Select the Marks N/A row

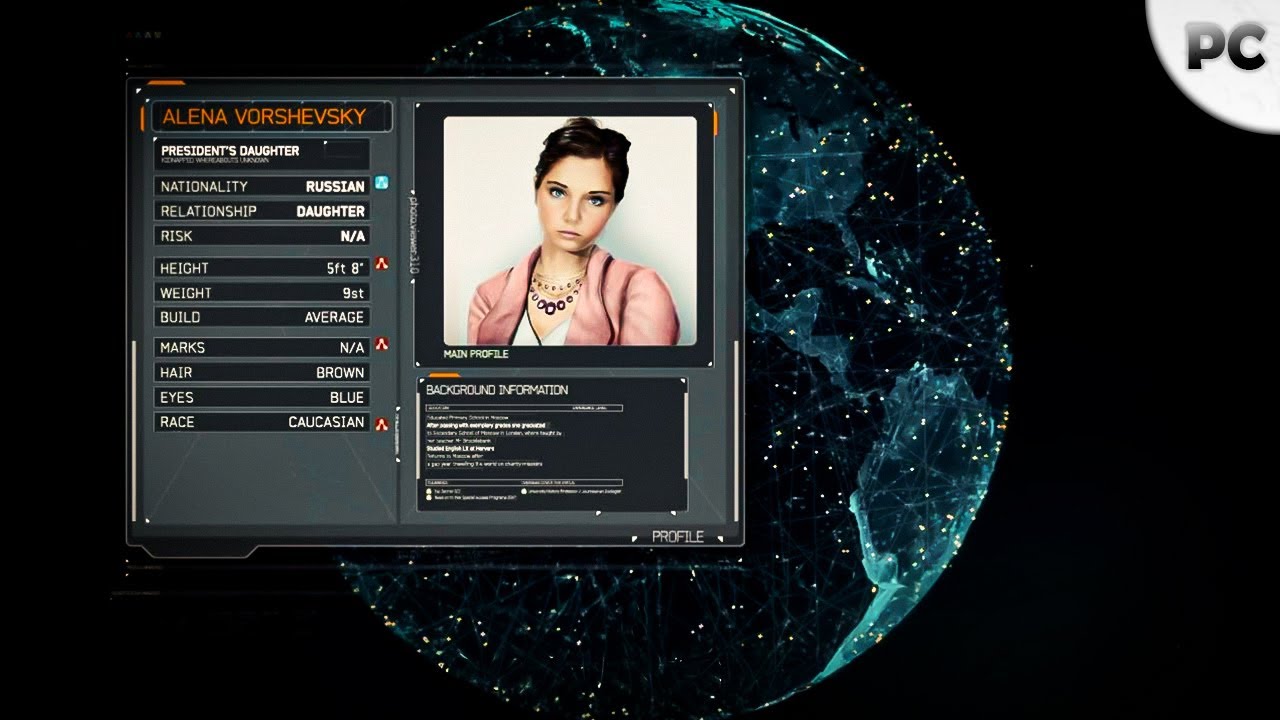262,347
